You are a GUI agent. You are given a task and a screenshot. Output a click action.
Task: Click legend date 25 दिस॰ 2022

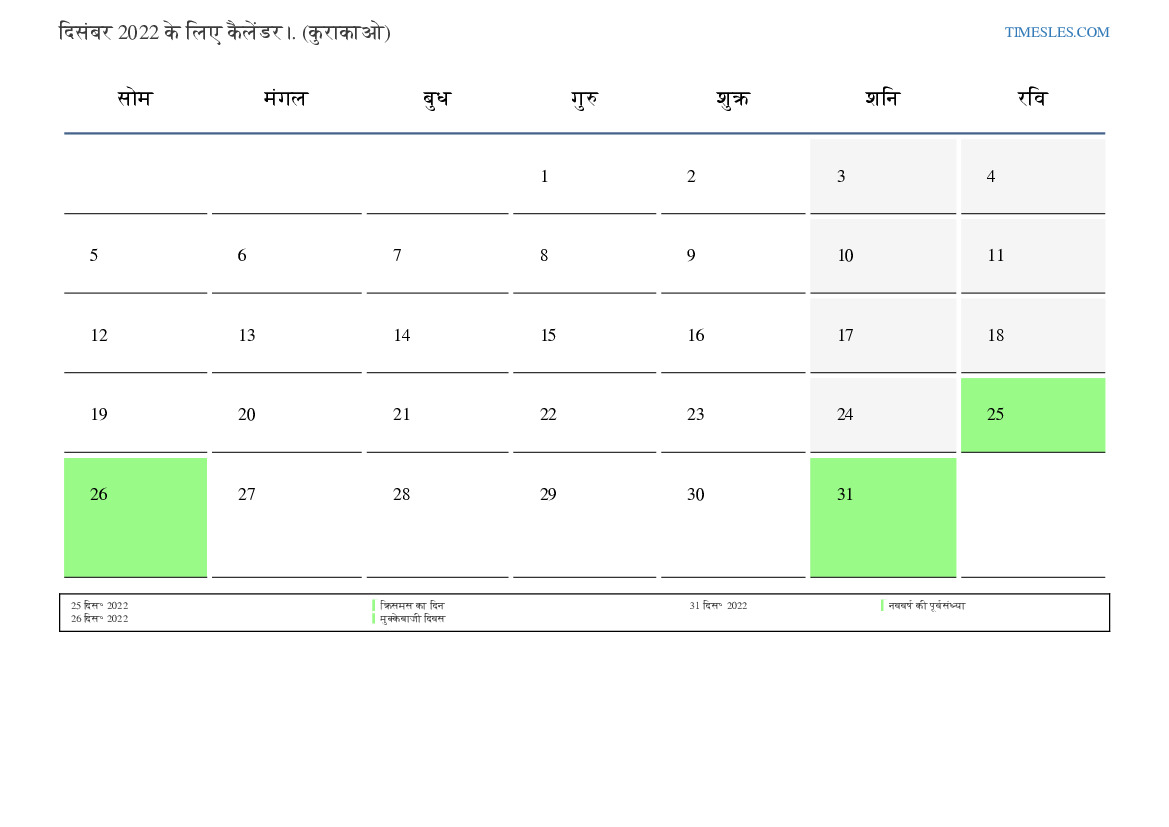coord(99,606)
